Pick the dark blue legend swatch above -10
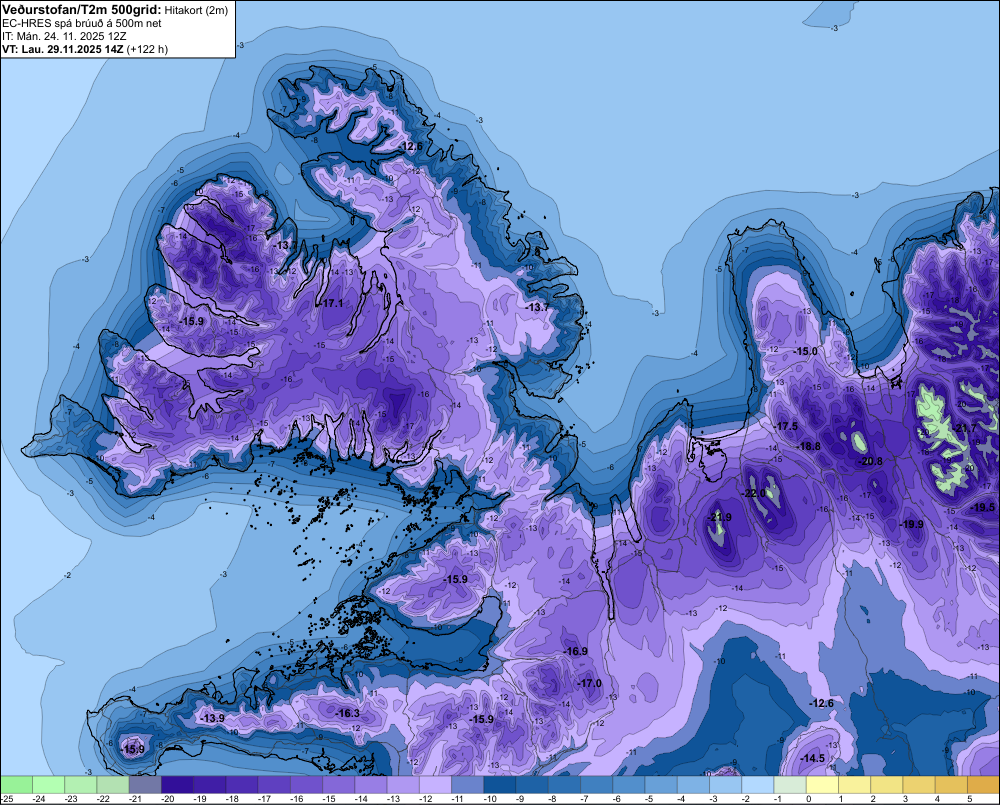Screen dimensions: 1000x805 click(499, 785)
